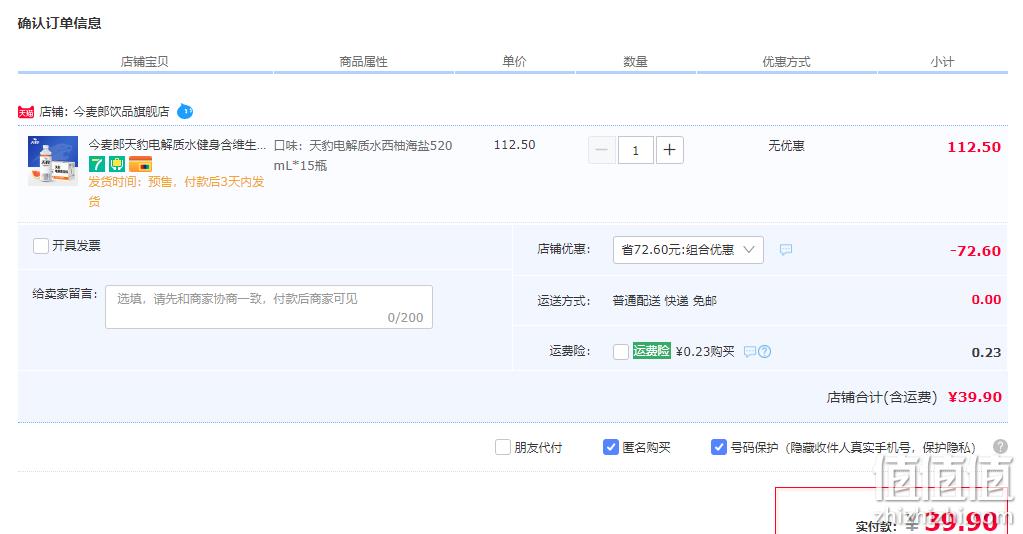Click the shipping fee value 0.00
The image size is (1023, 534).
[x=986, y=300]
